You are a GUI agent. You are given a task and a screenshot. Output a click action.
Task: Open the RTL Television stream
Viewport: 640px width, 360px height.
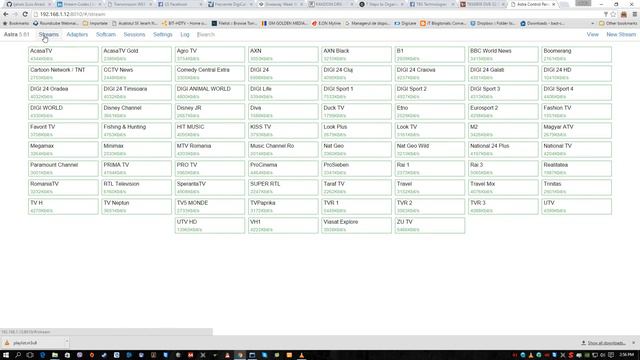click(x=137, y=187)
